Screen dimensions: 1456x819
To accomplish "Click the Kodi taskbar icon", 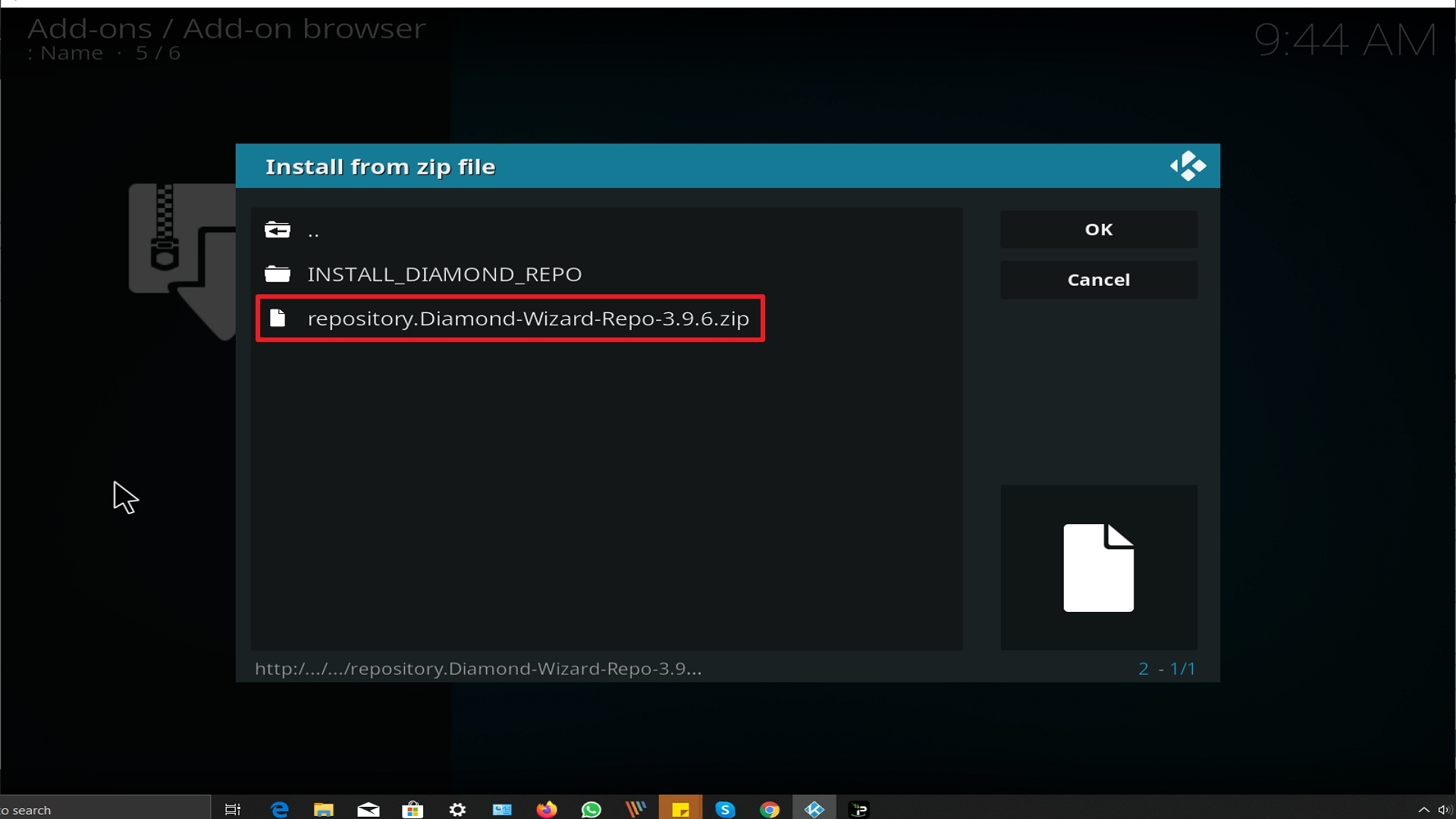I will click(814, 809).
